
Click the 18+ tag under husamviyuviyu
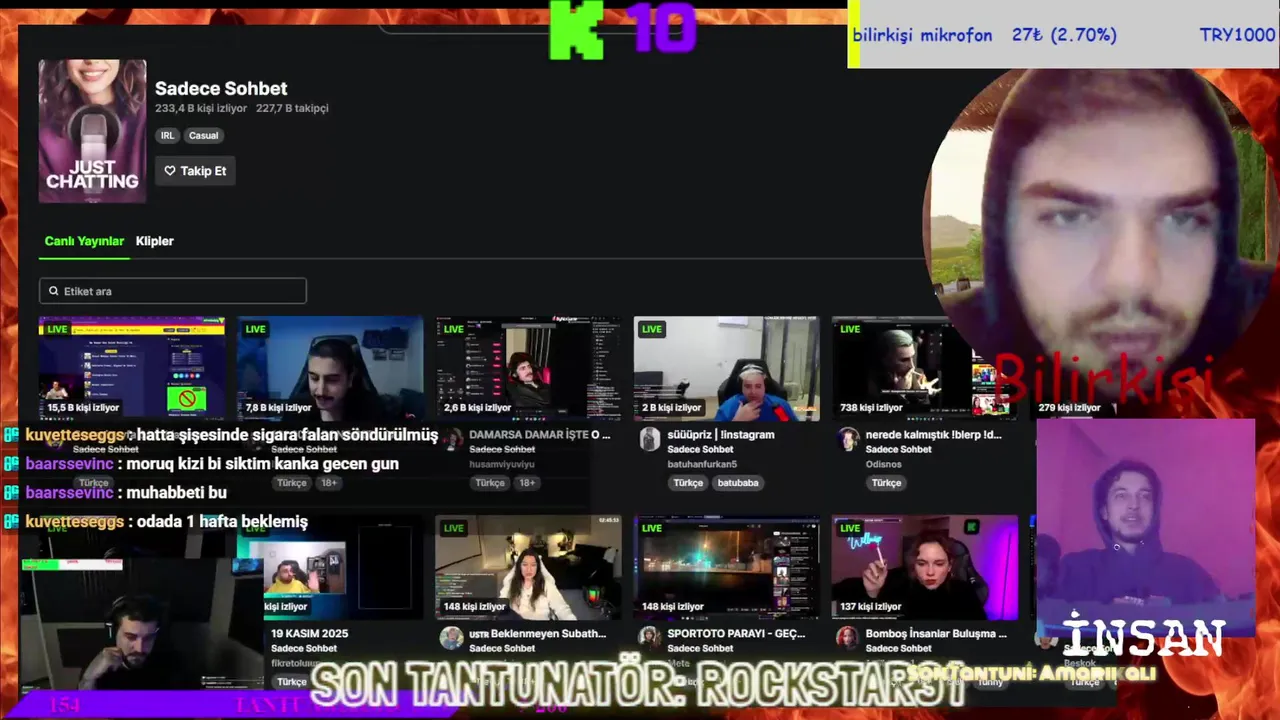pyautogui.click(x=527, y=483)
